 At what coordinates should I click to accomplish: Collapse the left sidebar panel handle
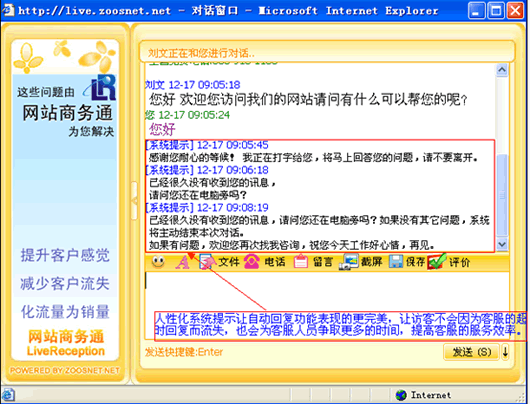135,201
